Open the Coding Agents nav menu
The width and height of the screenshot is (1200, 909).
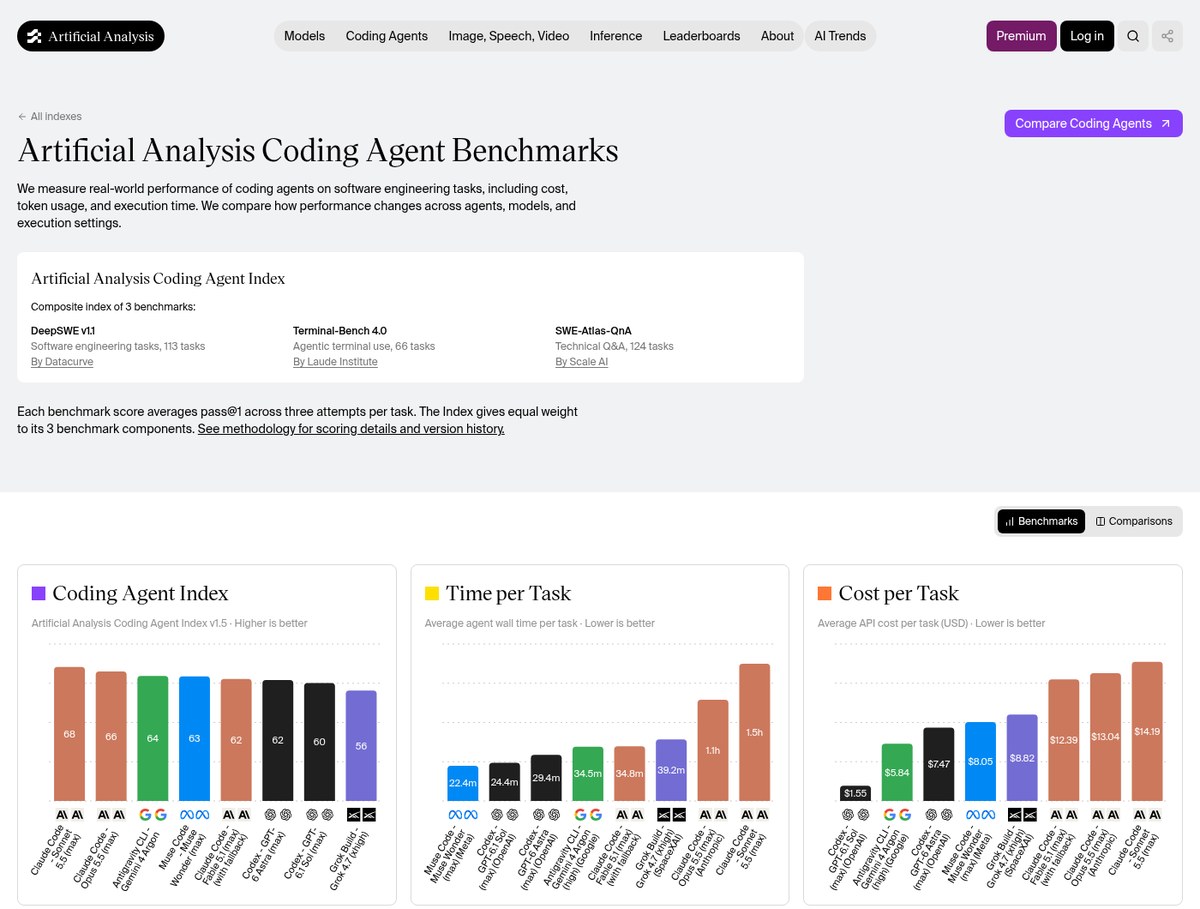click(x=387, y=36)
